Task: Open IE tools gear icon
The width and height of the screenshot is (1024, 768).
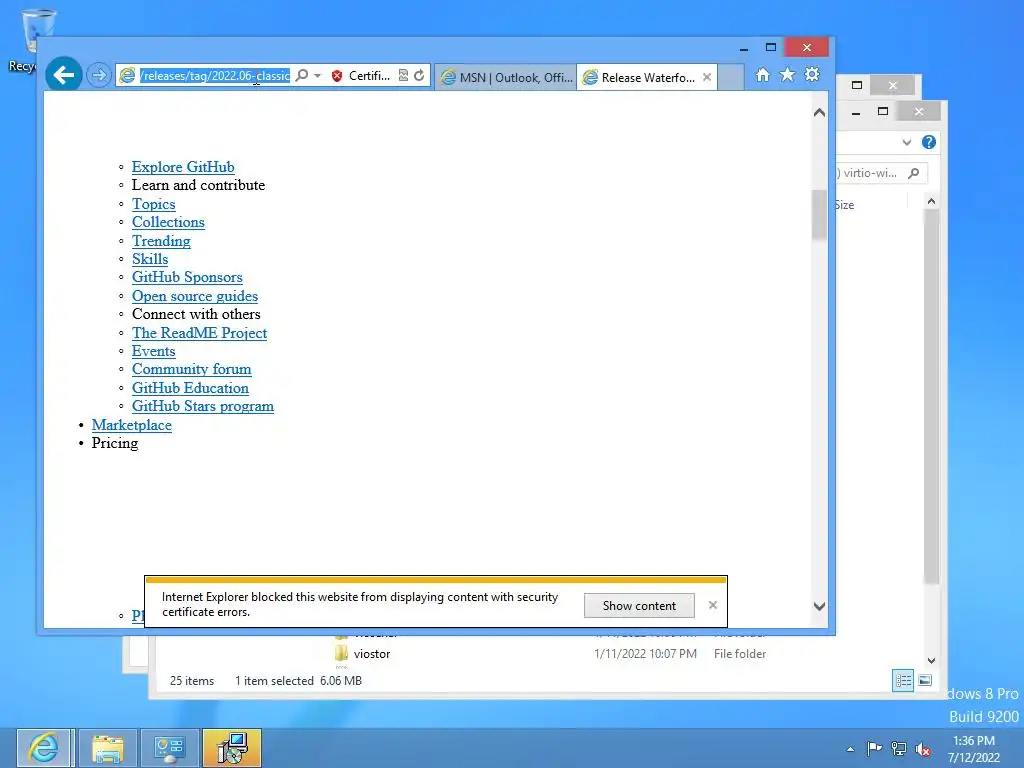Action: [812, 75]
